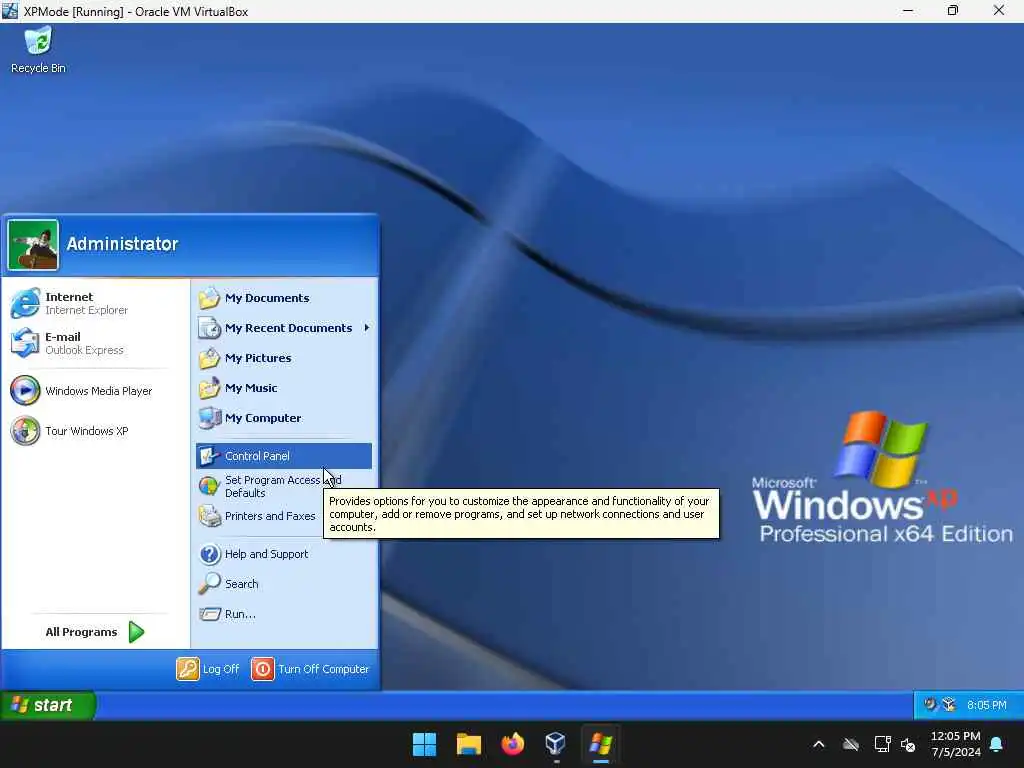Open the Recycle Bin desktop icon
The width and height of the screenshot is (1024, 768).
(x=38, y=50)
